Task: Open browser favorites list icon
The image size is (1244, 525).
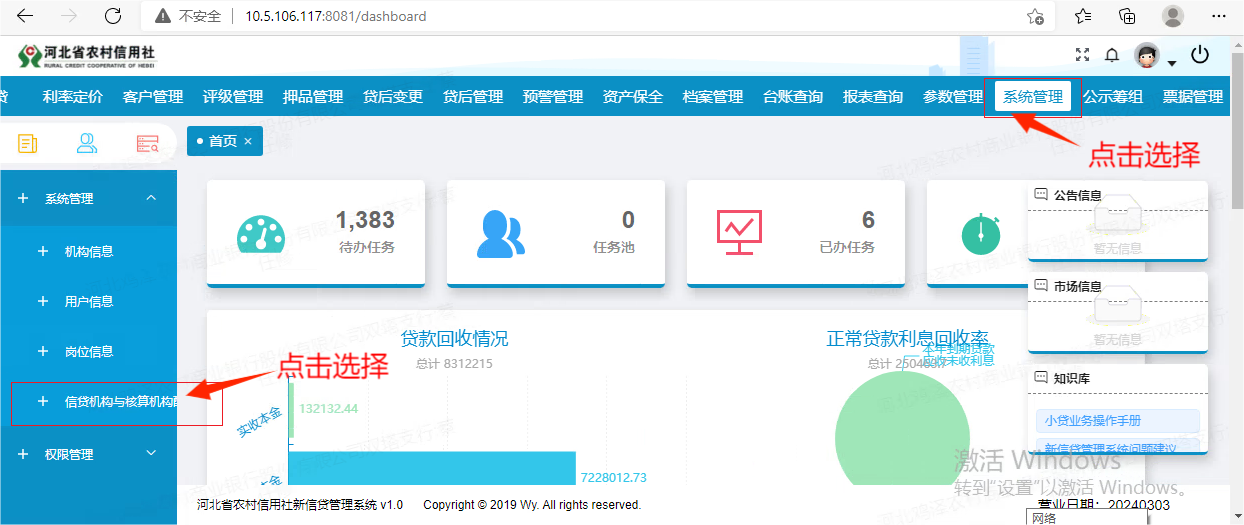Action: pyautogui.click(x=1083, y=16)
